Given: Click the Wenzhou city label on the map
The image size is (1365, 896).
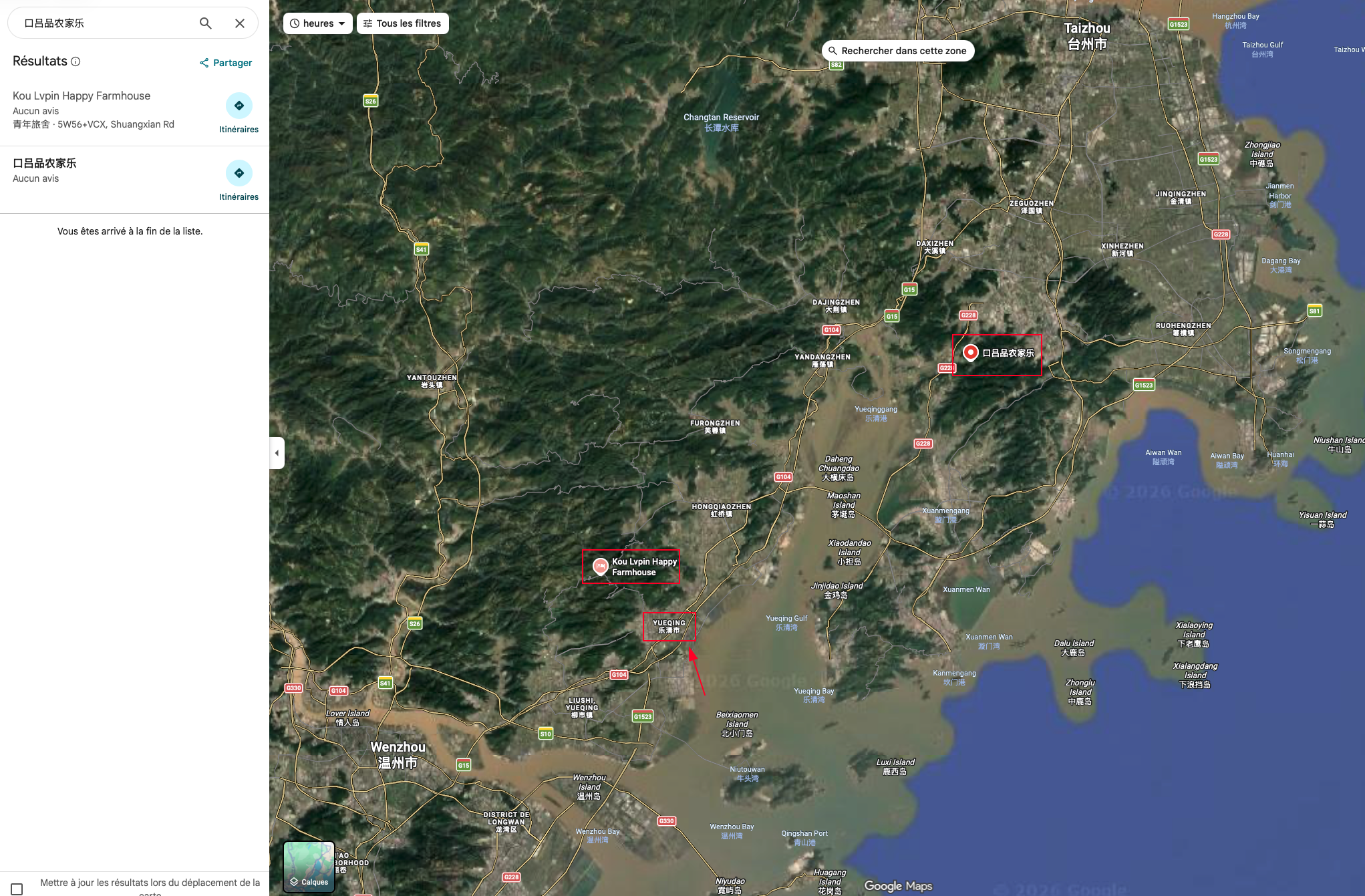Looking at the screenshot, I should point(398,755).
